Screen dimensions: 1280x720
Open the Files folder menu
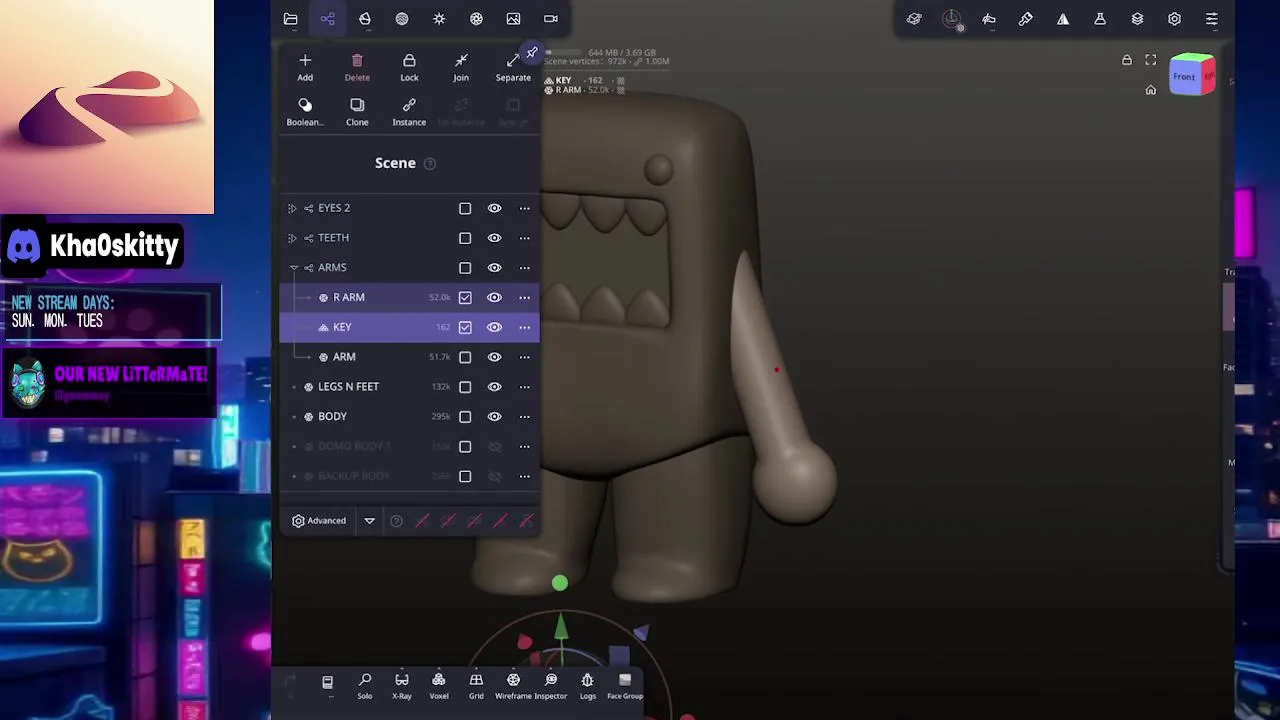pos(290,19)
